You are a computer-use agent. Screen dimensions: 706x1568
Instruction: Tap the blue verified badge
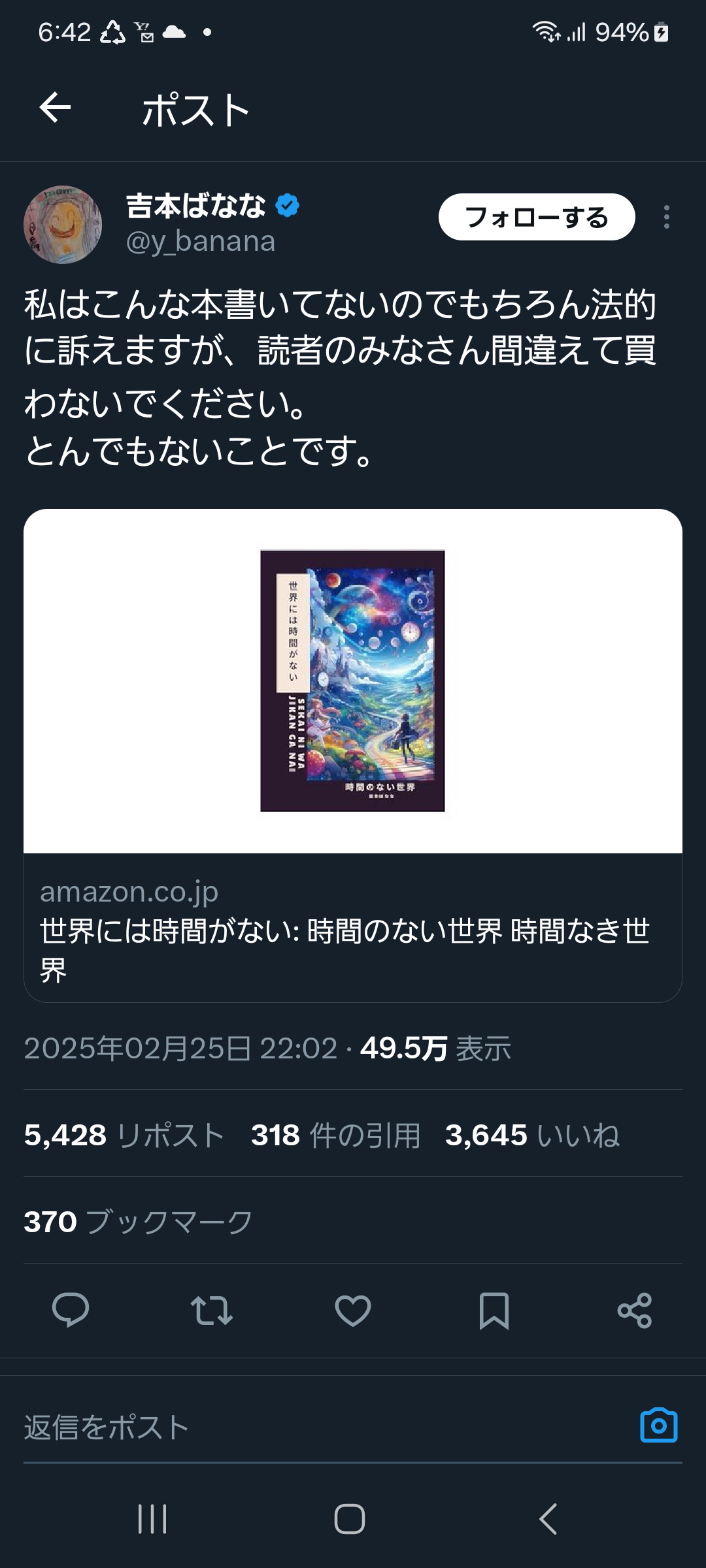288,205
